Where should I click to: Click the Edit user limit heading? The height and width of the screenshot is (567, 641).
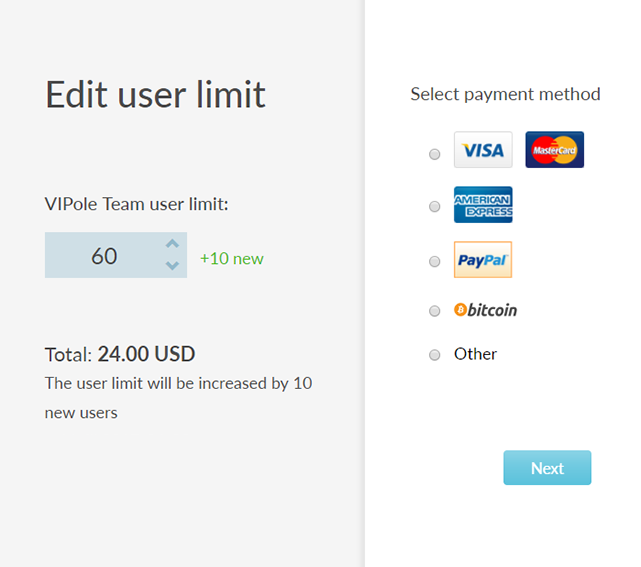155,94
